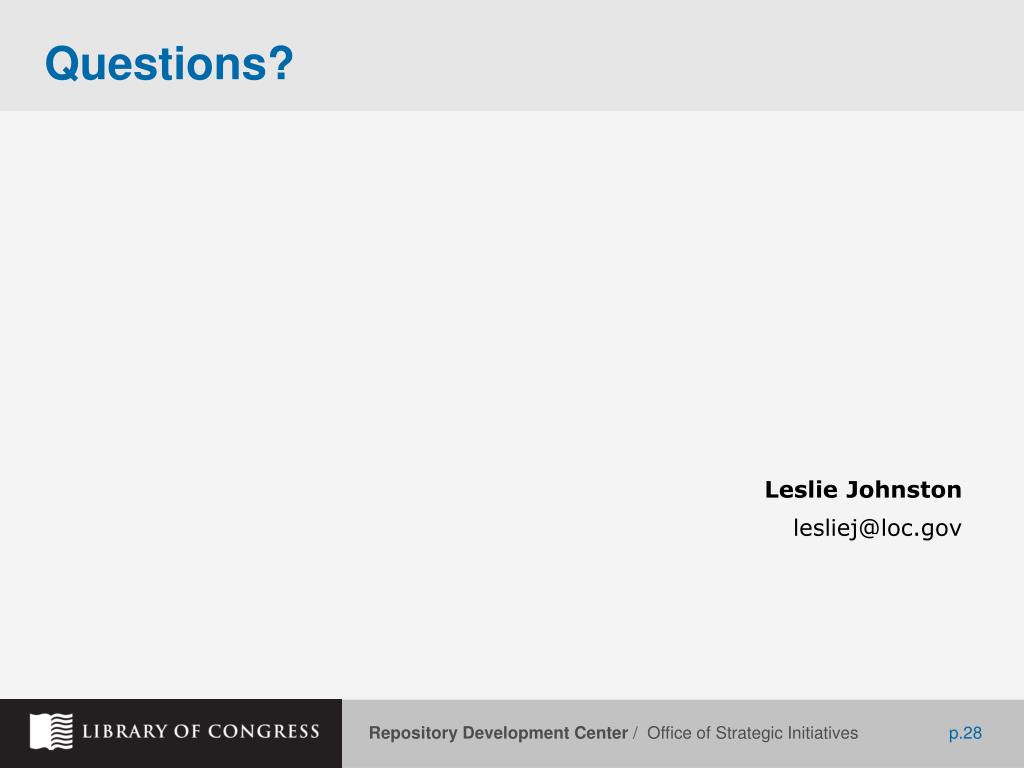Select the 'Questions?' slide title
Image resolution: width=1024 pixels, height=768 pixels.
point(169,64)
